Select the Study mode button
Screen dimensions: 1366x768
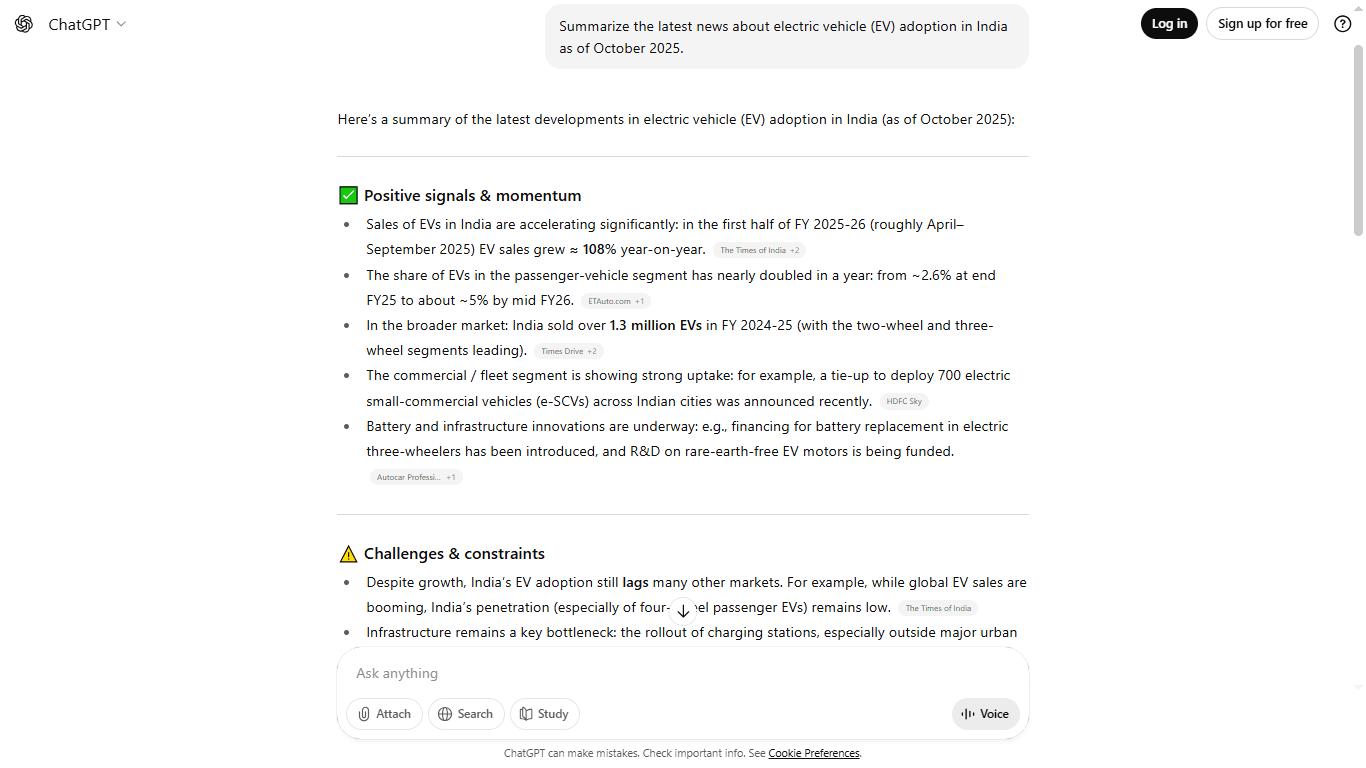pos(544,714)
